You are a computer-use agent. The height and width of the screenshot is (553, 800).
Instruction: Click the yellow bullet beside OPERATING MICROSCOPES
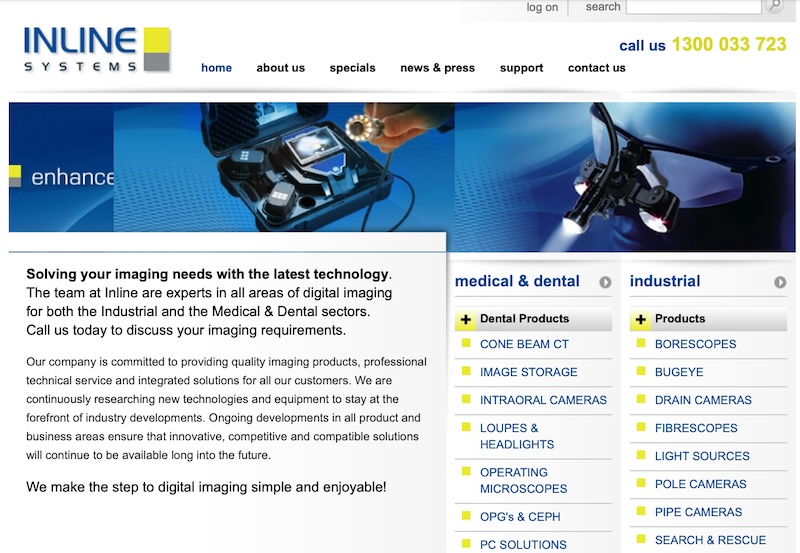(466, 471)
